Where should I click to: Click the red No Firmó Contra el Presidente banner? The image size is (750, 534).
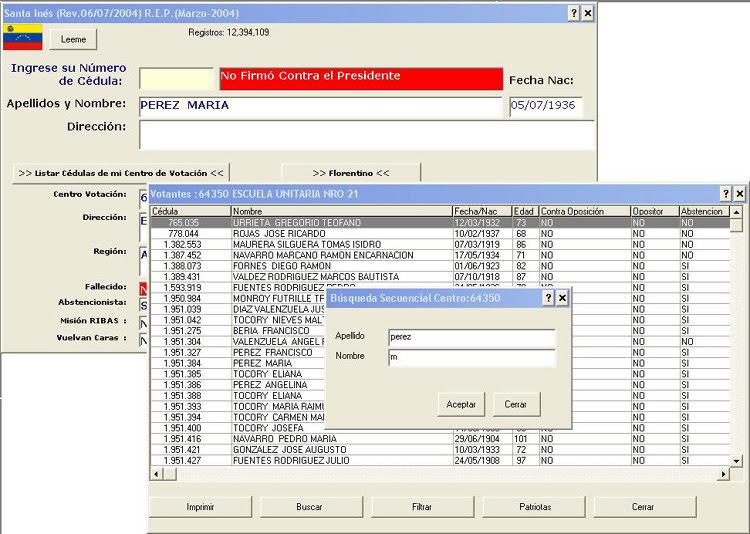coord(361,78)
